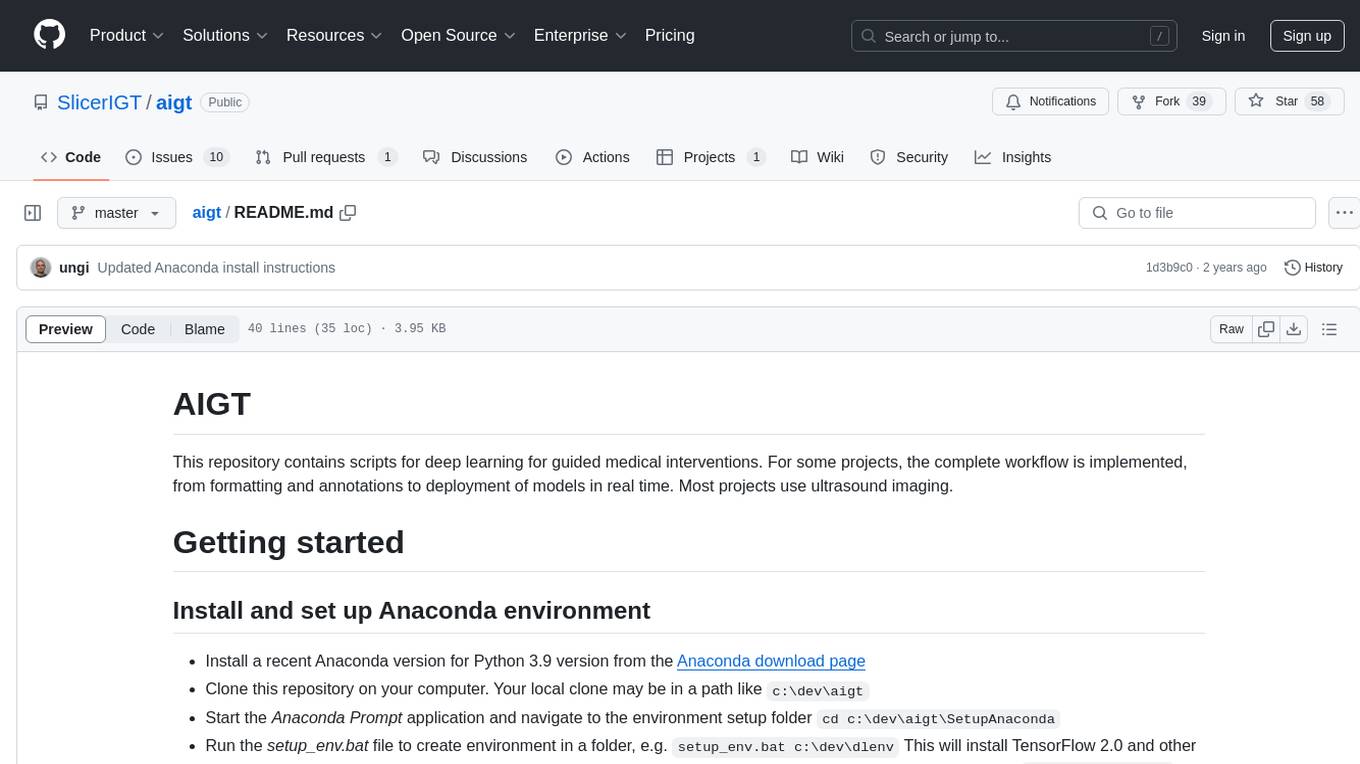Switch to the Actions tab
1360x764 pixels.
(592, 157)
